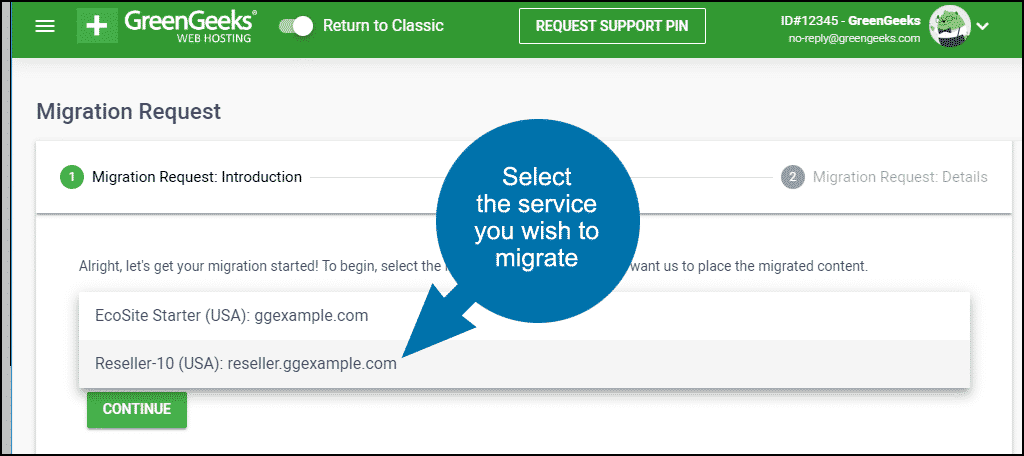This screenshot has height=456, width=1024.
Task: Click the green step 1 circle
Action: [71, 177]
